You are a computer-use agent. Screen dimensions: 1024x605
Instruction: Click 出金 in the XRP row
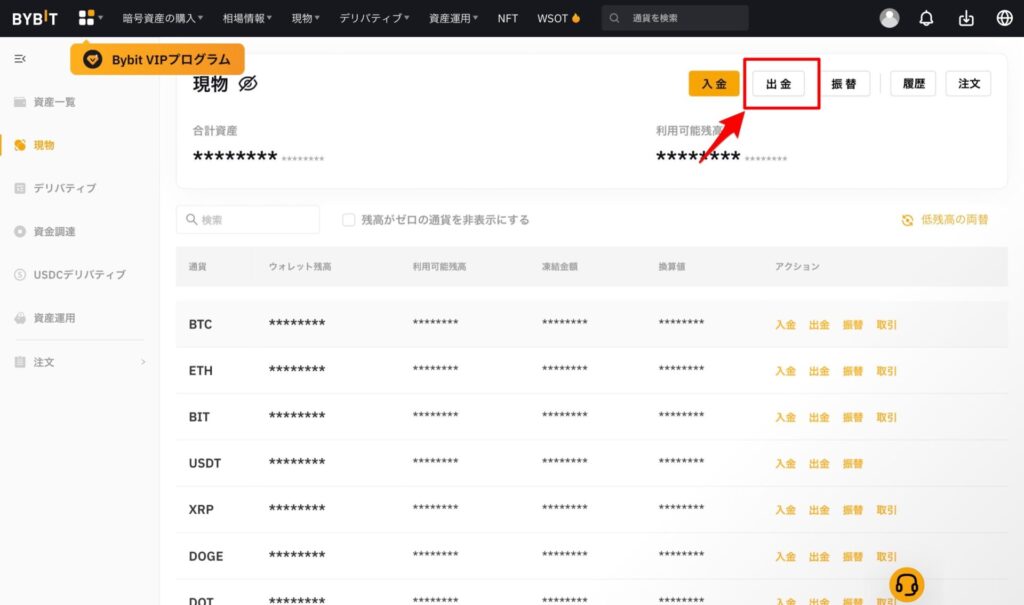[x=819, y=510]
